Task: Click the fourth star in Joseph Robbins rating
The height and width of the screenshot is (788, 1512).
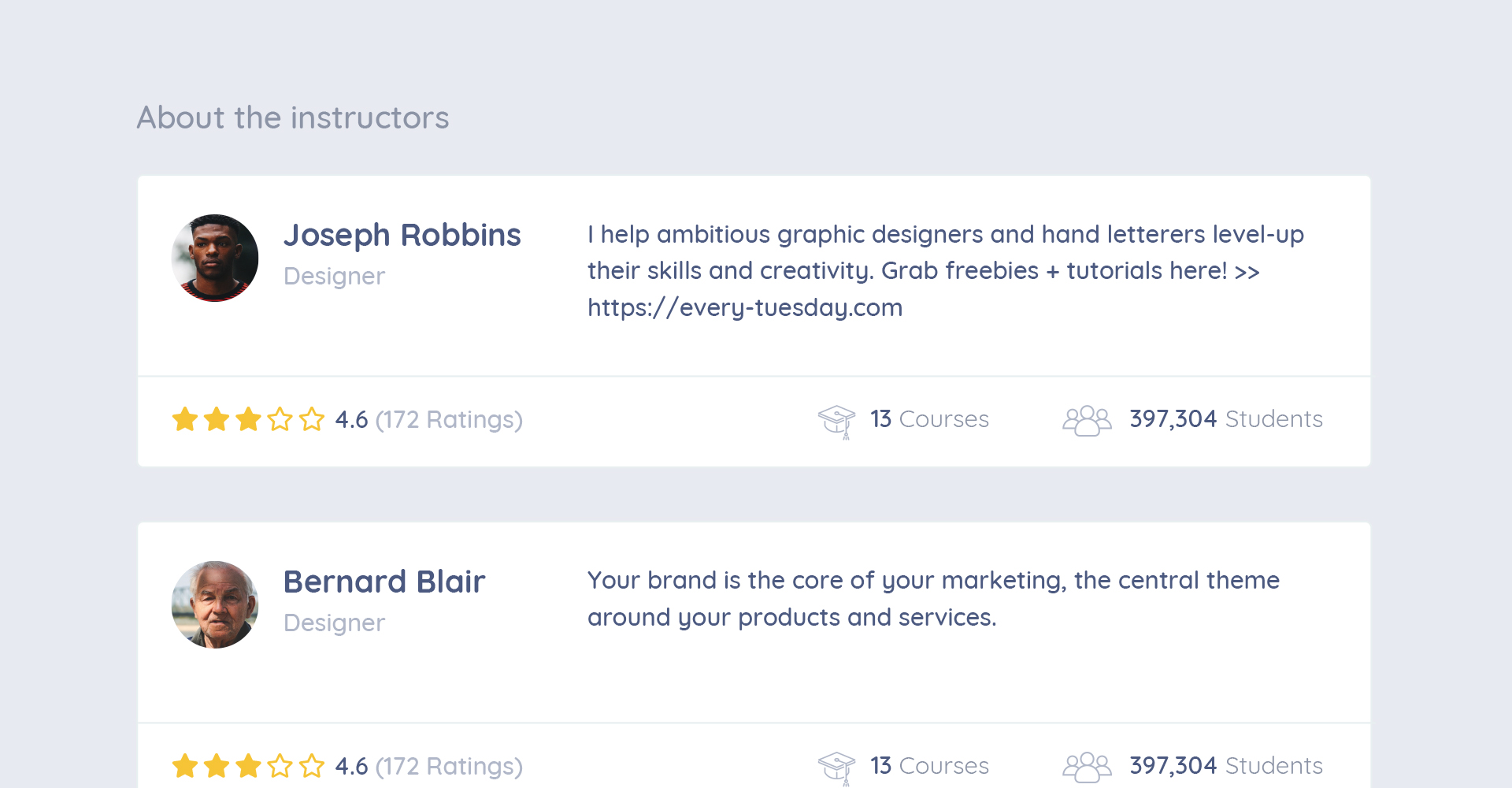Action: click(x=280, y=419)
